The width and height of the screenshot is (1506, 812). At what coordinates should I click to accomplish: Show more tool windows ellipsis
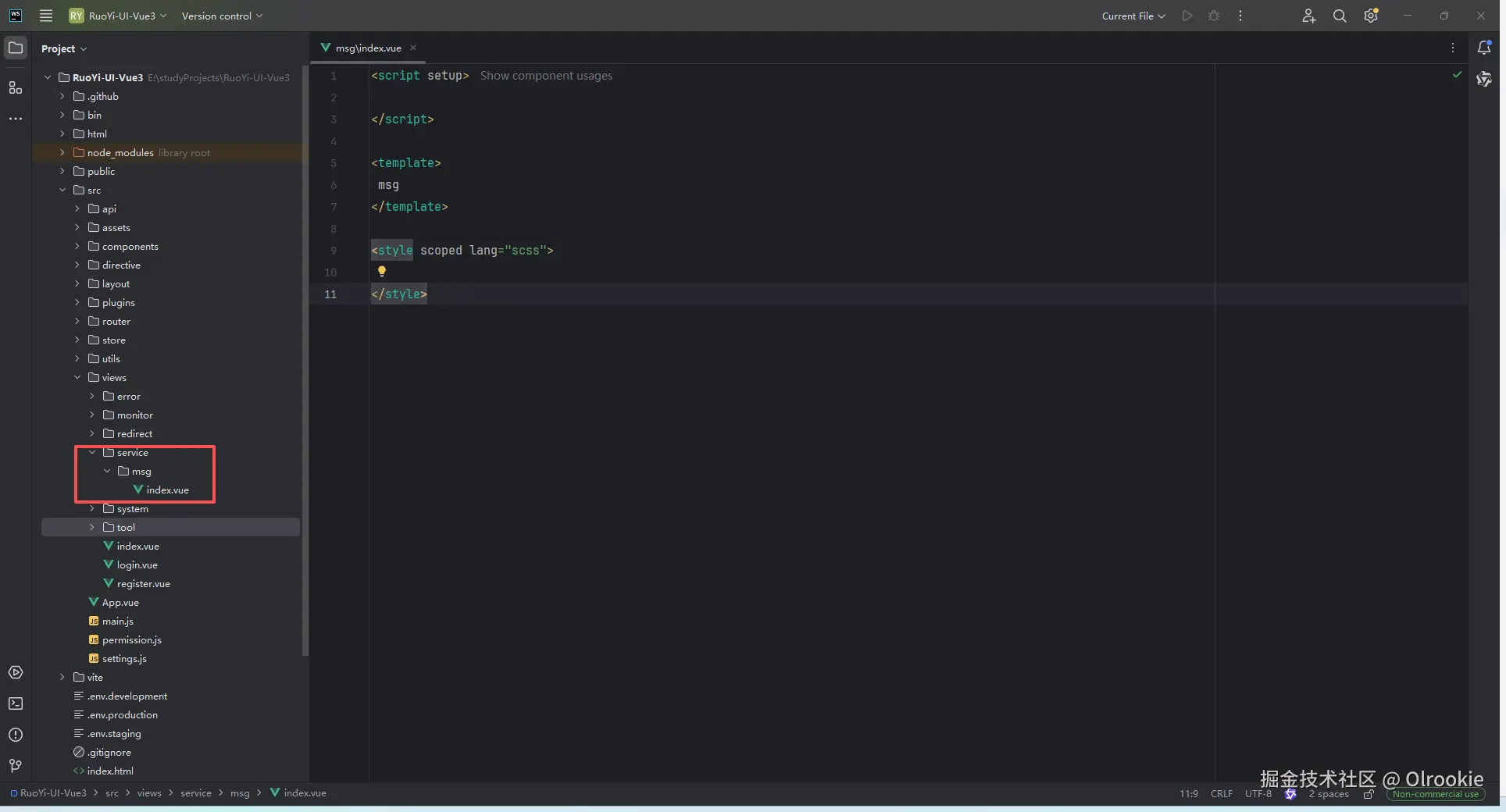point(16,119)
